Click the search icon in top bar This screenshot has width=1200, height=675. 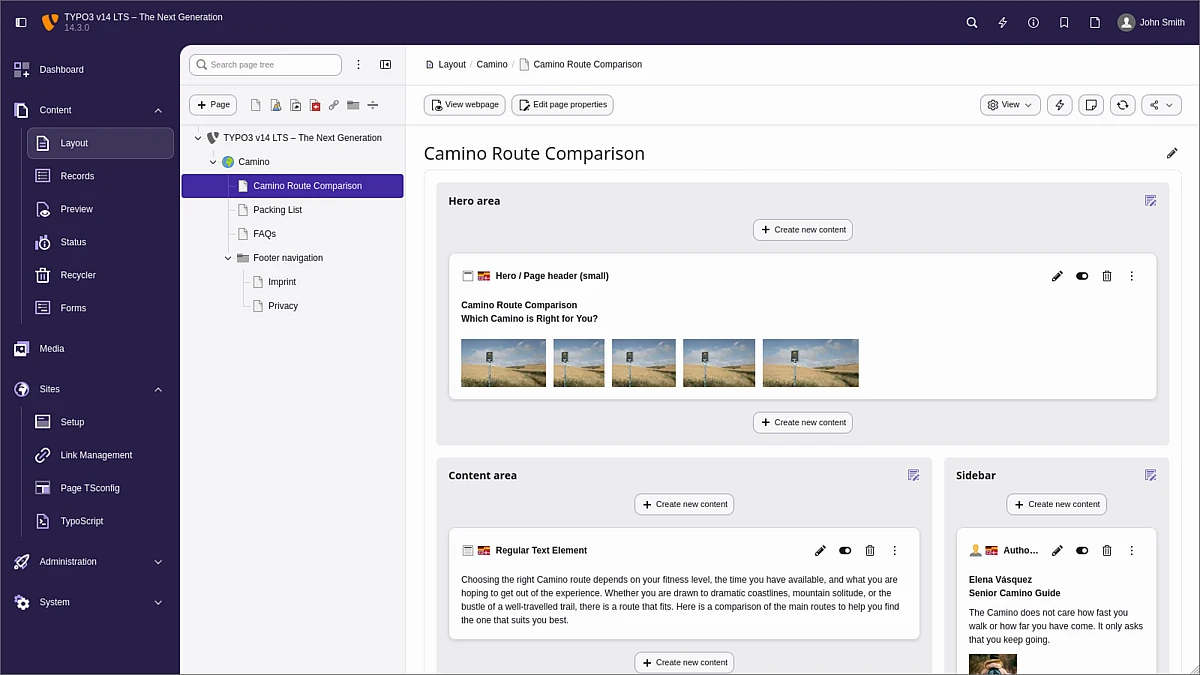click(971, 22)
